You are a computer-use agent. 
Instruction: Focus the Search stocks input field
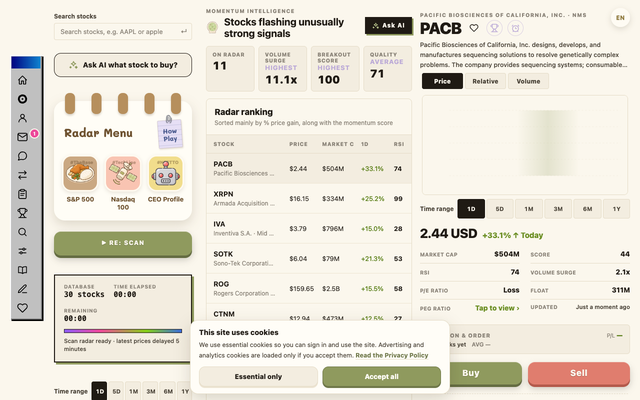tap(123, 31)
